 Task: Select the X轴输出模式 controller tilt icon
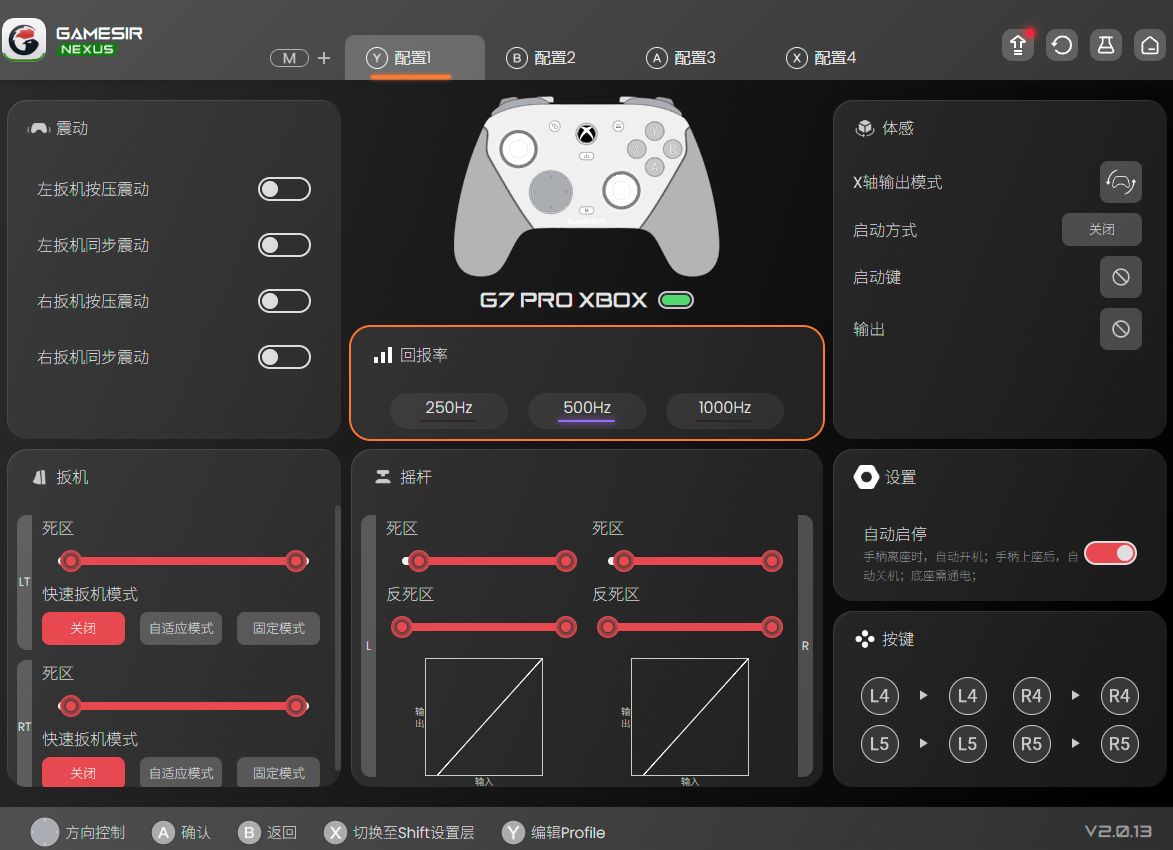pyautogui.click(x=1121, y=182)
